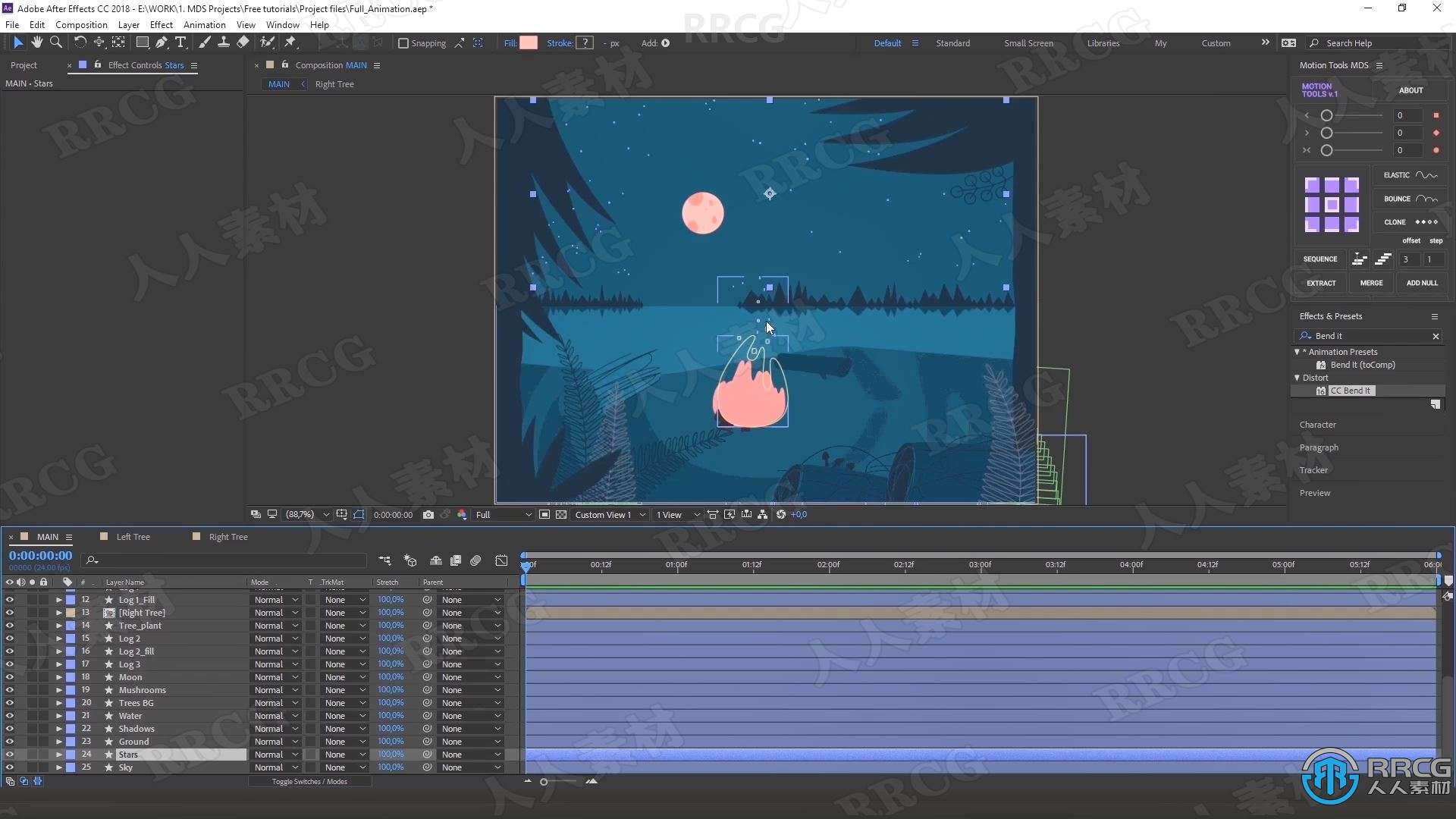Open blend mode dropdown for Water layer
The height and width of the screenshot is (819, 1456).
coord(276,716)
